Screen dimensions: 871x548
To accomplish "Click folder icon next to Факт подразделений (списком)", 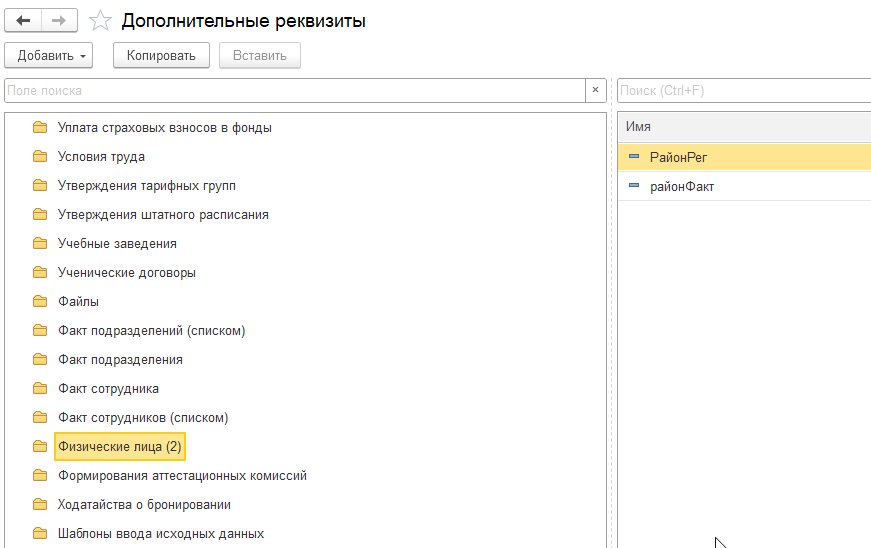I will pyautogui.click(x=40, y=330).
